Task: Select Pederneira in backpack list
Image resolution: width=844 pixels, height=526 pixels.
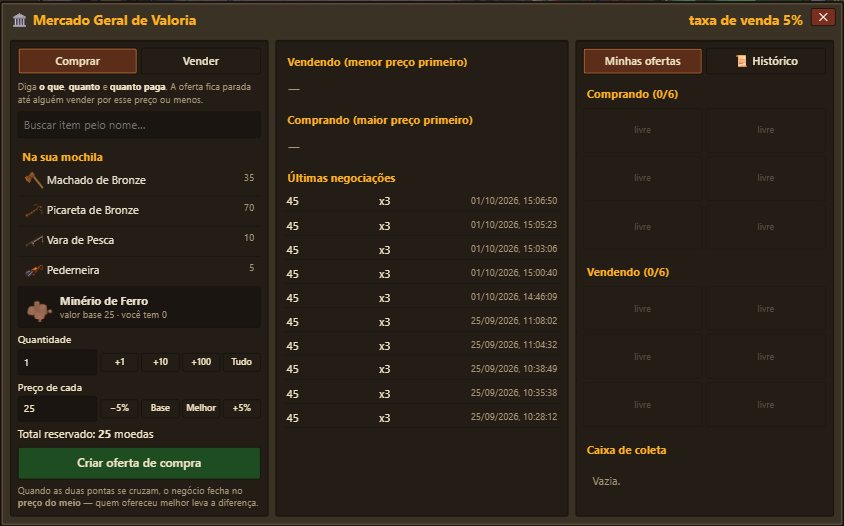Action: coord(139,270)
